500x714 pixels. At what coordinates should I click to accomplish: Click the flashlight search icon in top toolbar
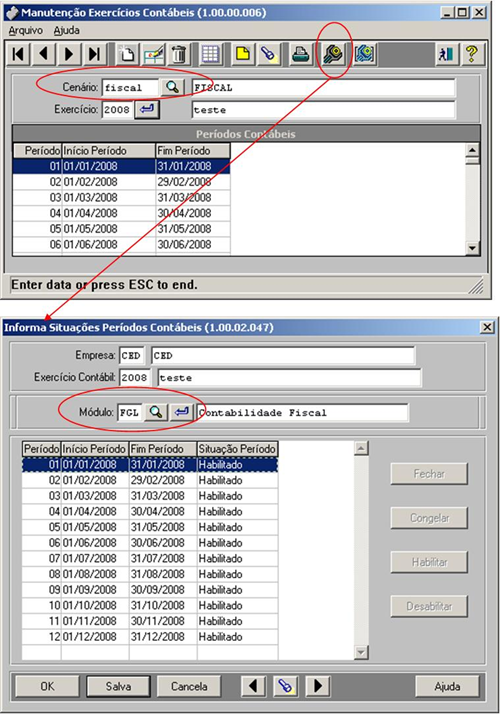pos(269,54)
